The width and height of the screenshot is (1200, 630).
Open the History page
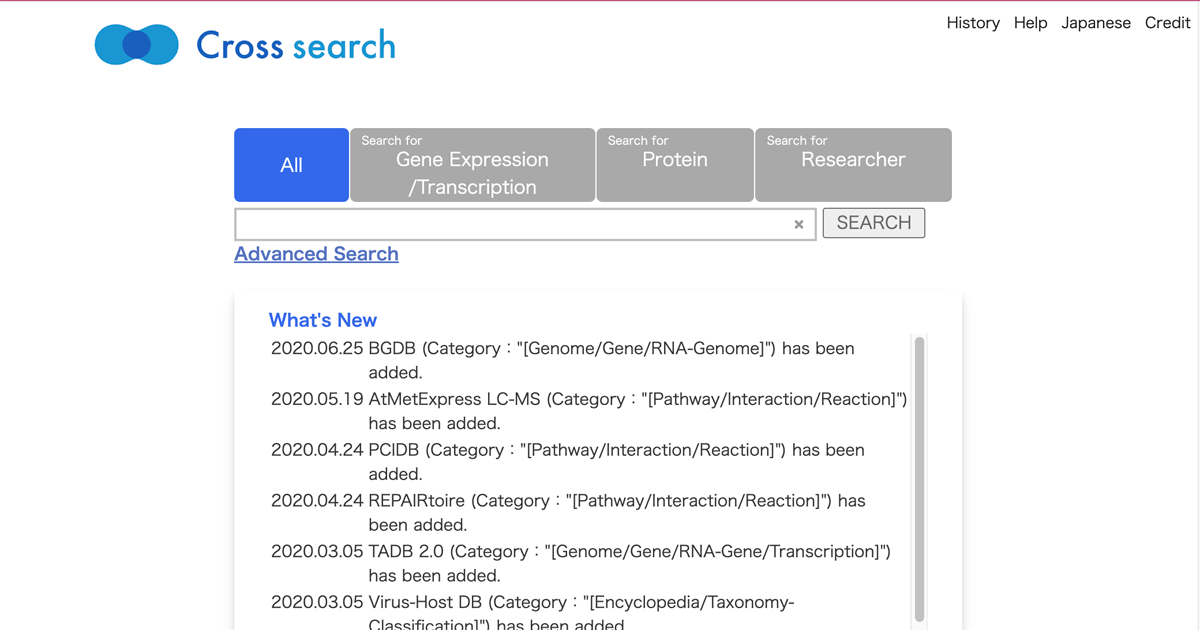[x=972, y=23]
